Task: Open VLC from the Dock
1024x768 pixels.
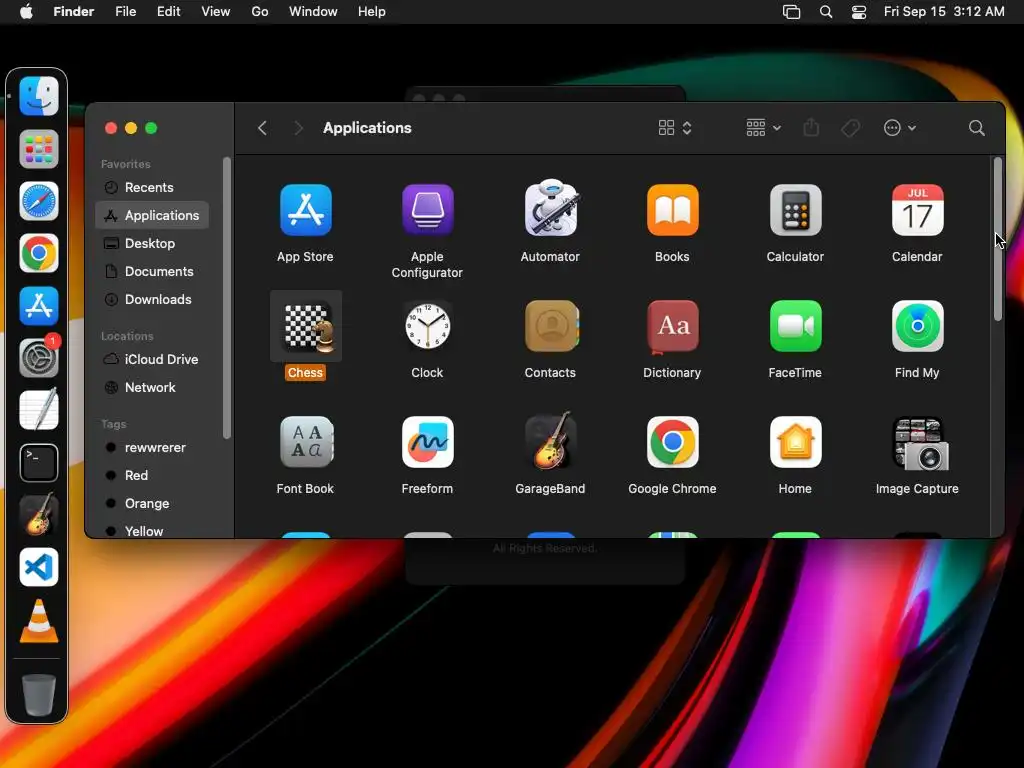Action: coord(39,620)
